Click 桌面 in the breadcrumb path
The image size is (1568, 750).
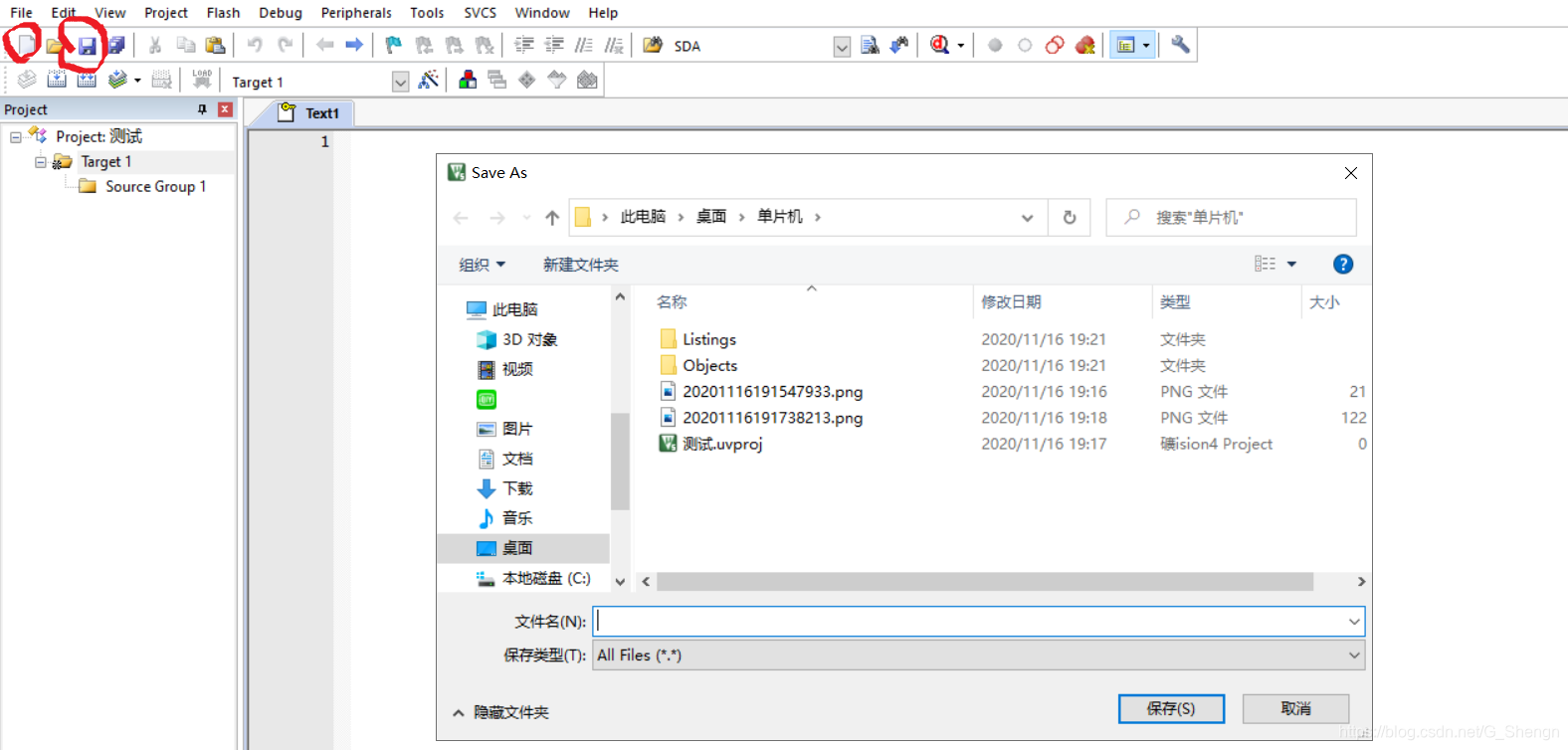(x=711, y=217)
